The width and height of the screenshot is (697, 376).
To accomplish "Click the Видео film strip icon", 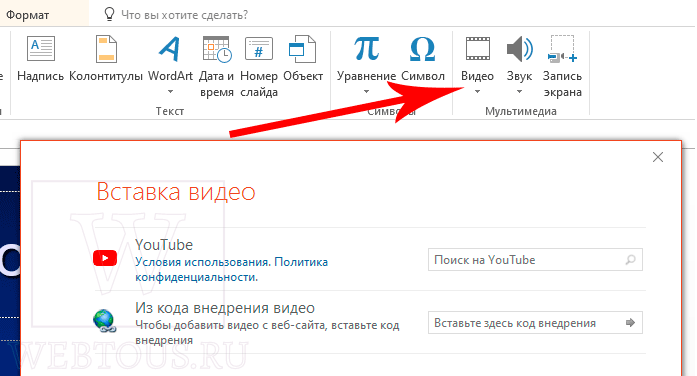I will [477, 48].
